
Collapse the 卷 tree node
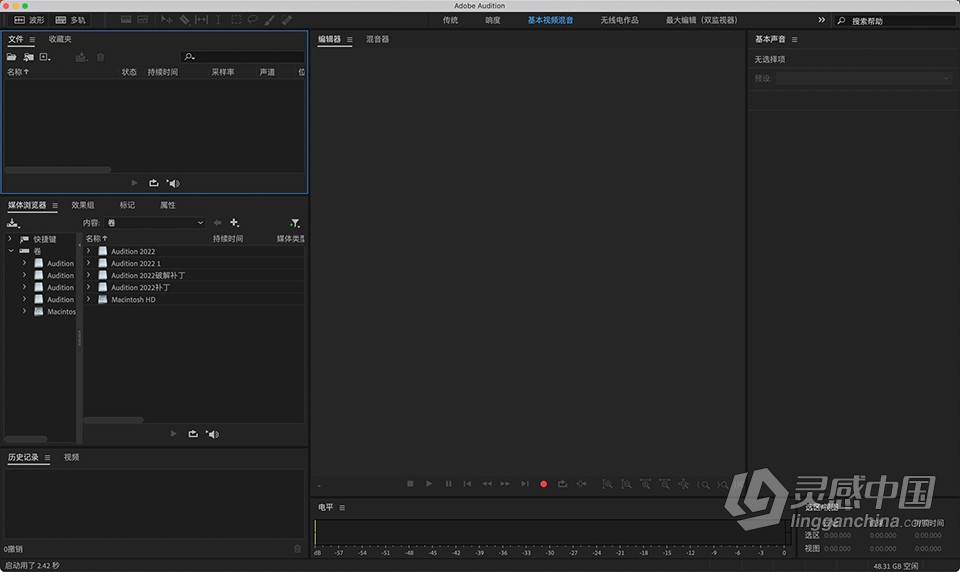point(11,250)
